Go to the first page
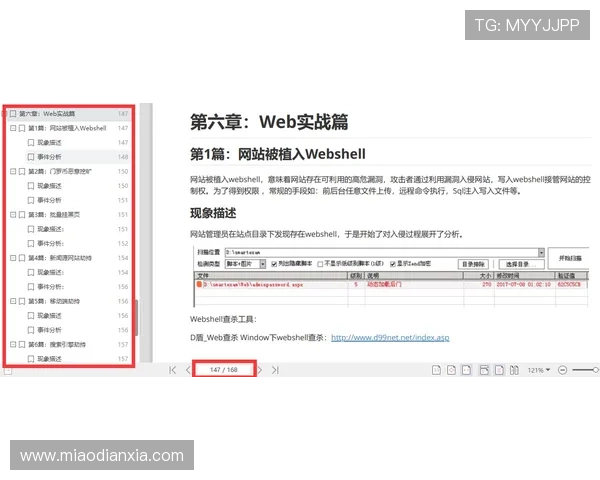Viewport: 600px width, 480px height. tap(173, 370)
